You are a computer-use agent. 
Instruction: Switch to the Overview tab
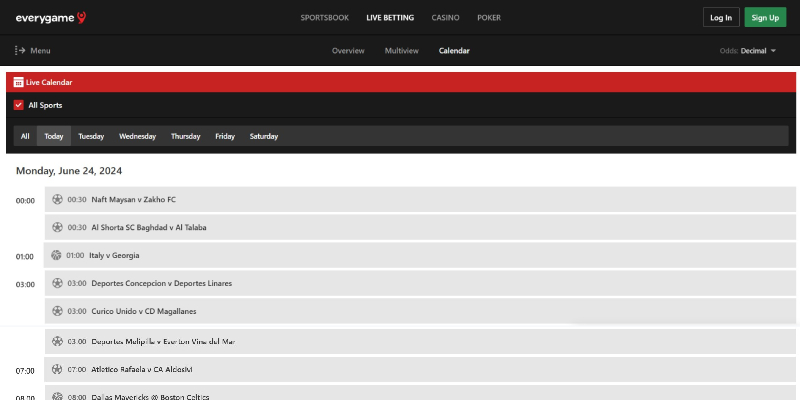(348, 51)
